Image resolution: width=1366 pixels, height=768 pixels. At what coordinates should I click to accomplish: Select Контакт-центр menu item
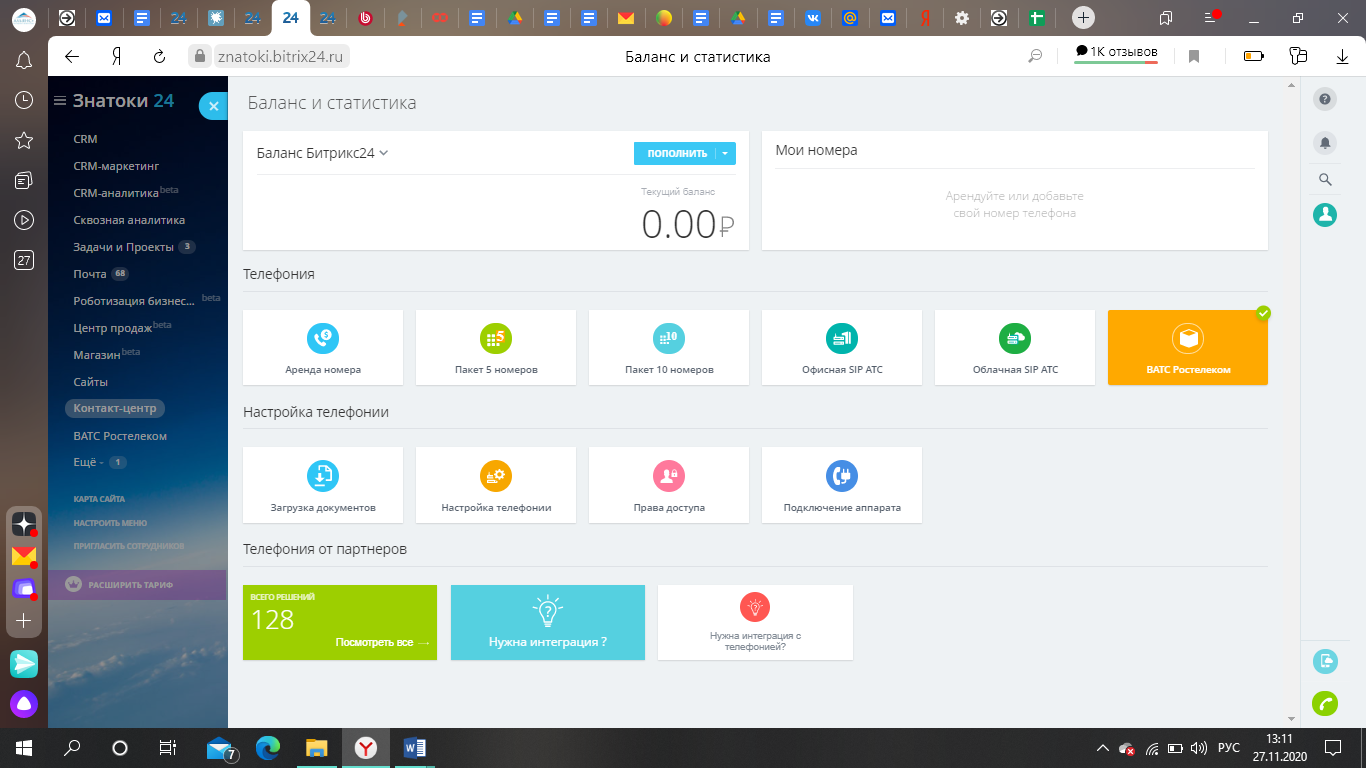(116, 408)
